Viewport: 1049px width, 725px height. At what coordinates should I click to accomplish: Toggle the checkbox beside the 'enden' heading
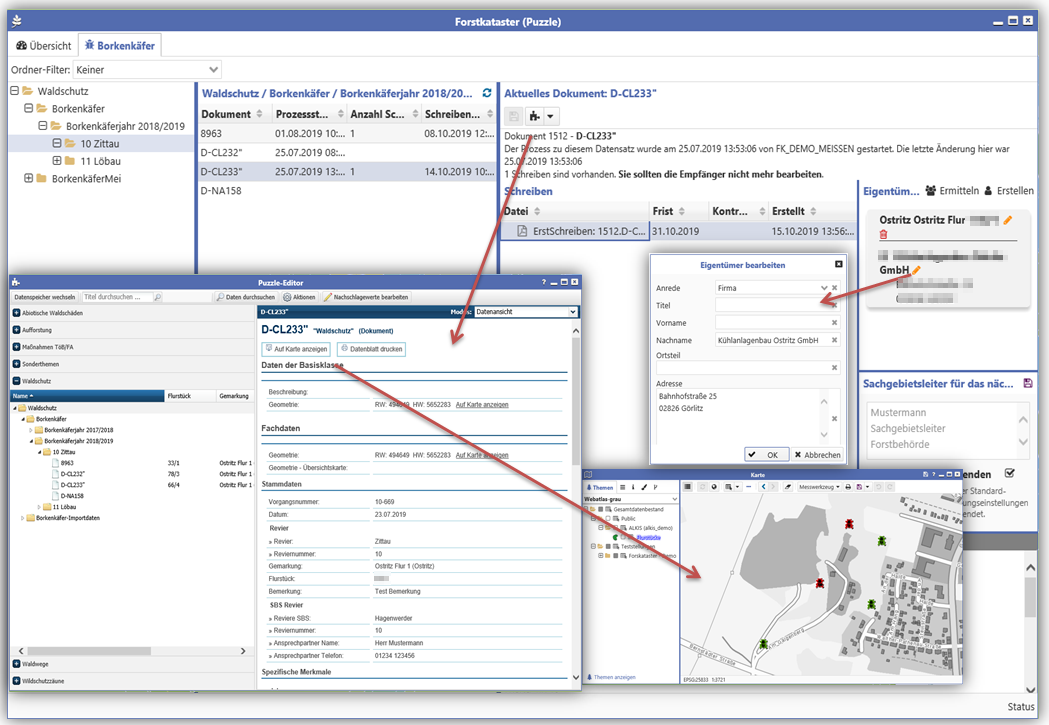(1009, 473)
